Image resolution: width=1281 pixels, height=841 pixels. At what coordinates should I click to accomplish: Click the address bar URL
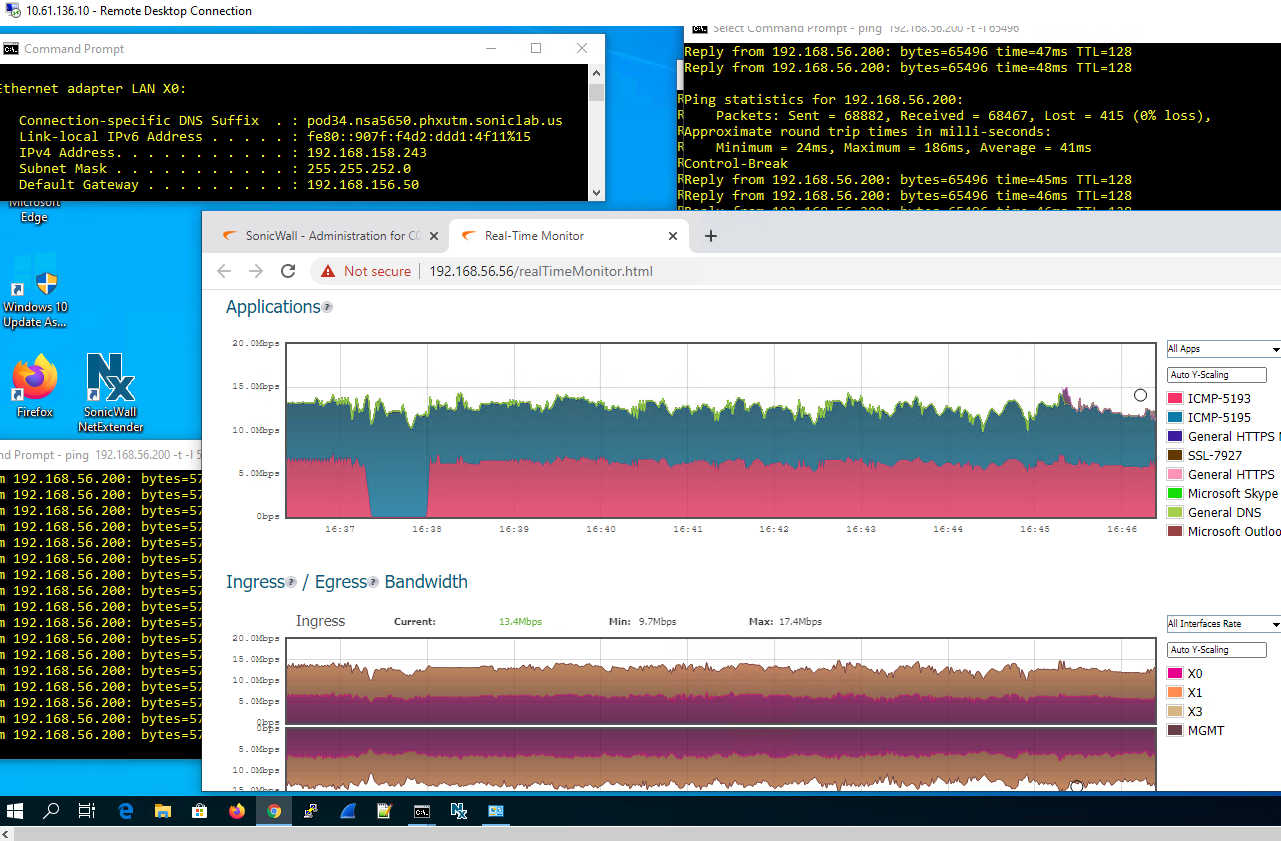point(541,271)
